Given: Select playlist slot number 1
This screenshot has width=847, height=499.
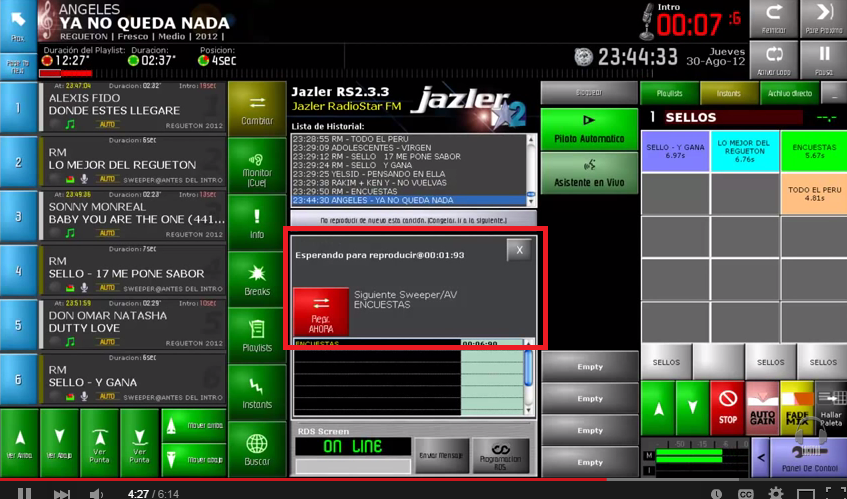Looking at the screenshot, I should [18, 107].
